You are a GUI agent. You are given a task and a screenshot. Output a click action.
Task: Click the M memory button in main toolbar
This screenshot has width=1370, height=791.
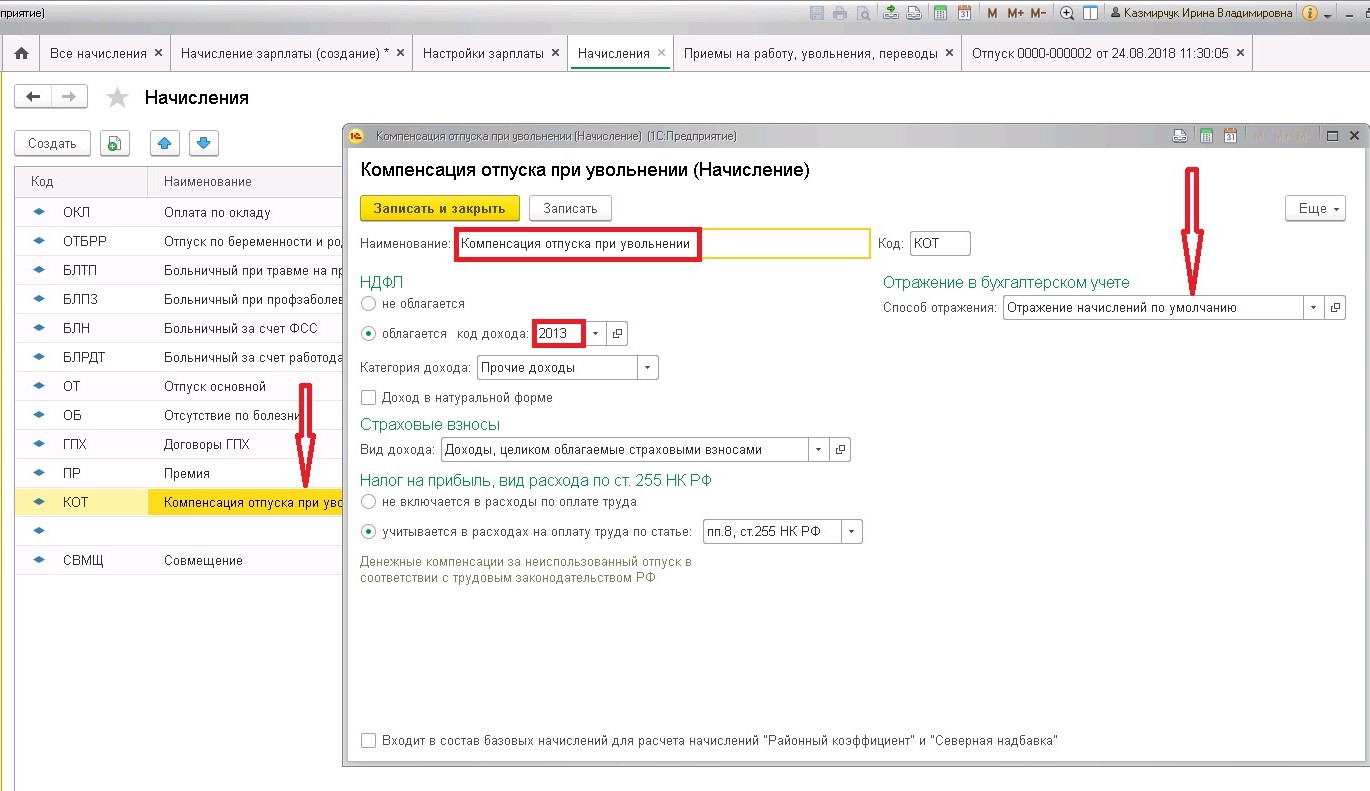point(992,13)
